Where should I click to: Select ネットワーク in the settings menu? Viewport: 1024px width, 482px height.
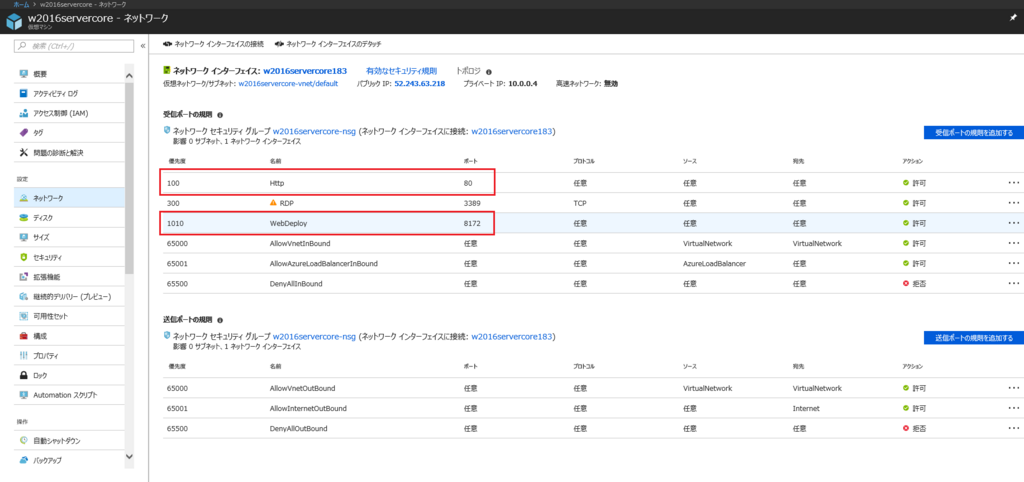click(69, 198)
